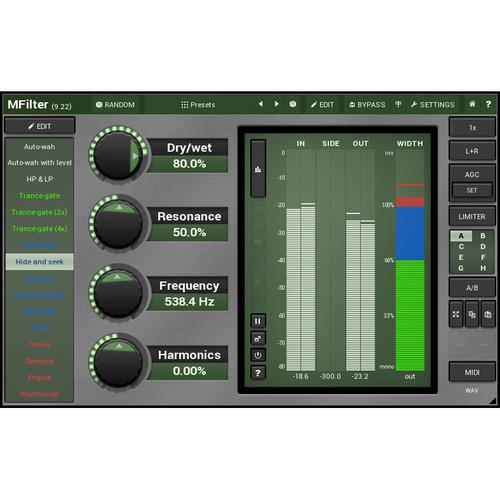Click the round preset icon beside arrows

click(293, 104)
